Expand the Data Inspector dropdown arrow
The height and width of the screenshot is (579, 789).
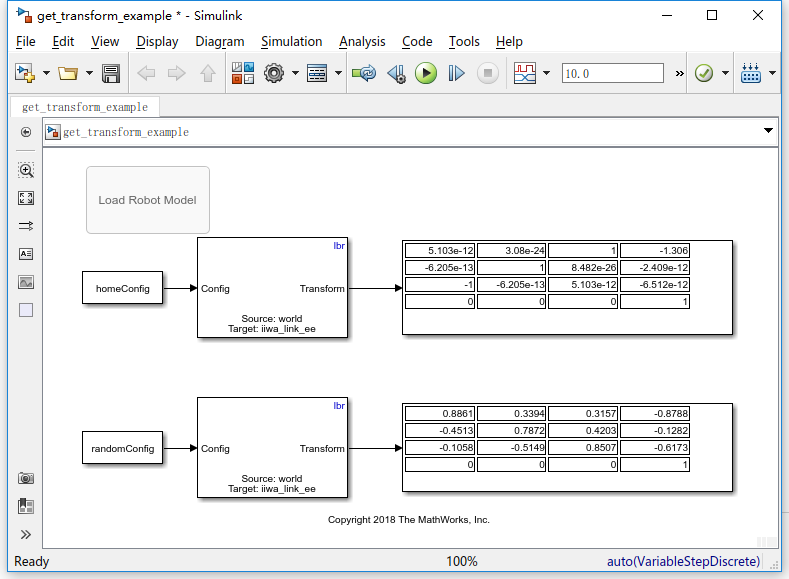547,73
